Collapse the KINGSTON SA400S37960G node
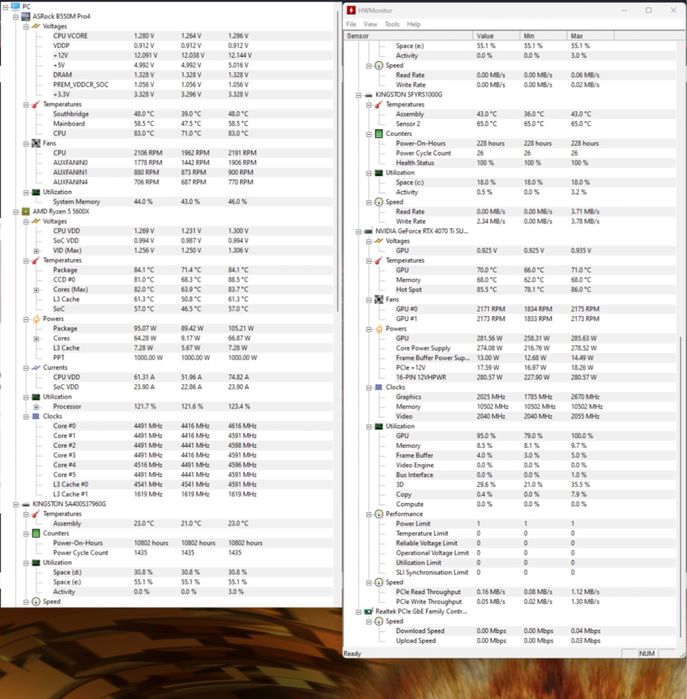The image size is (687, 699). pos(16,505)
